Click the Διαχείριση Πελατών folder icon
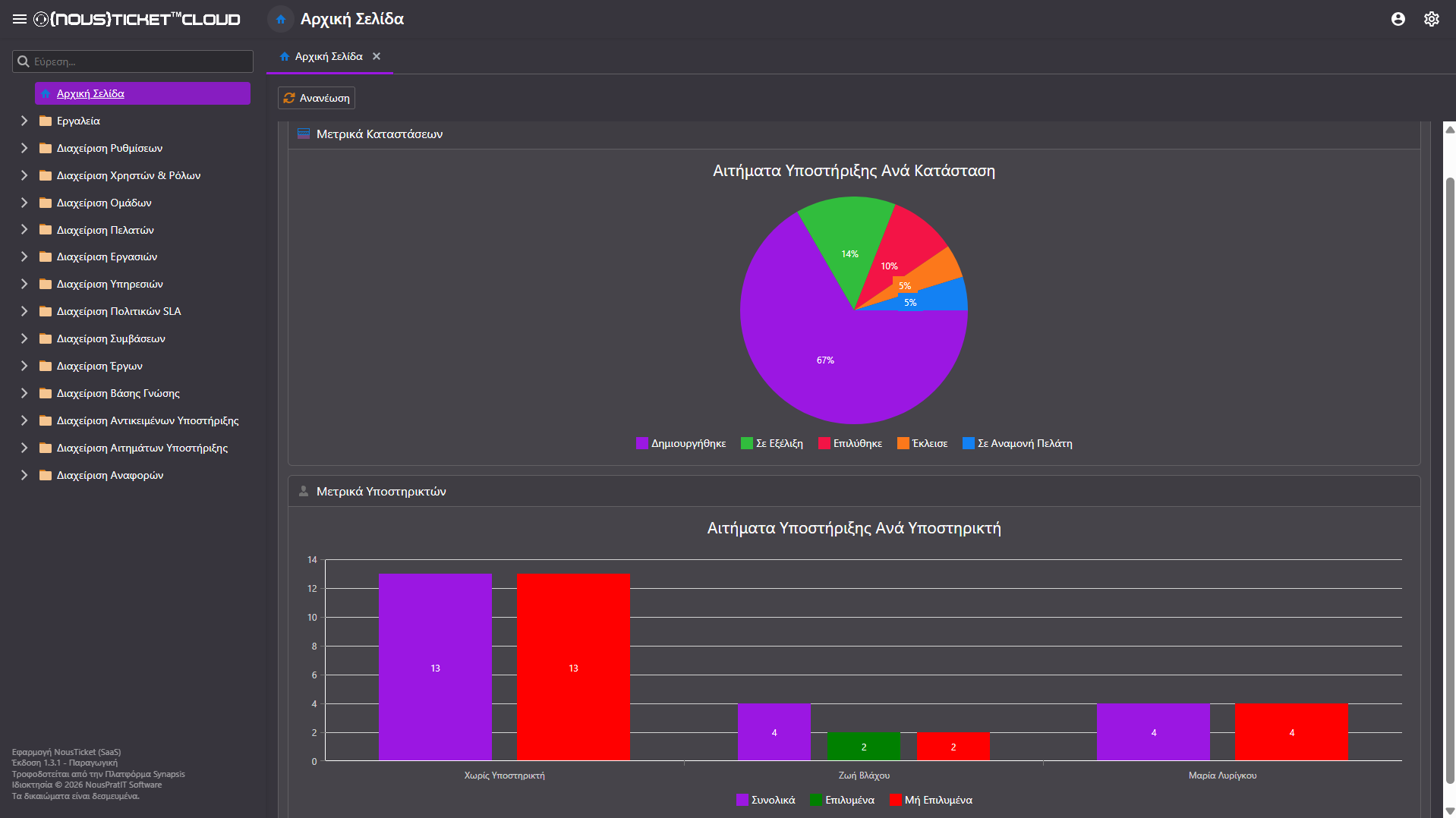Screen dimensions: 1456x818 46,230
